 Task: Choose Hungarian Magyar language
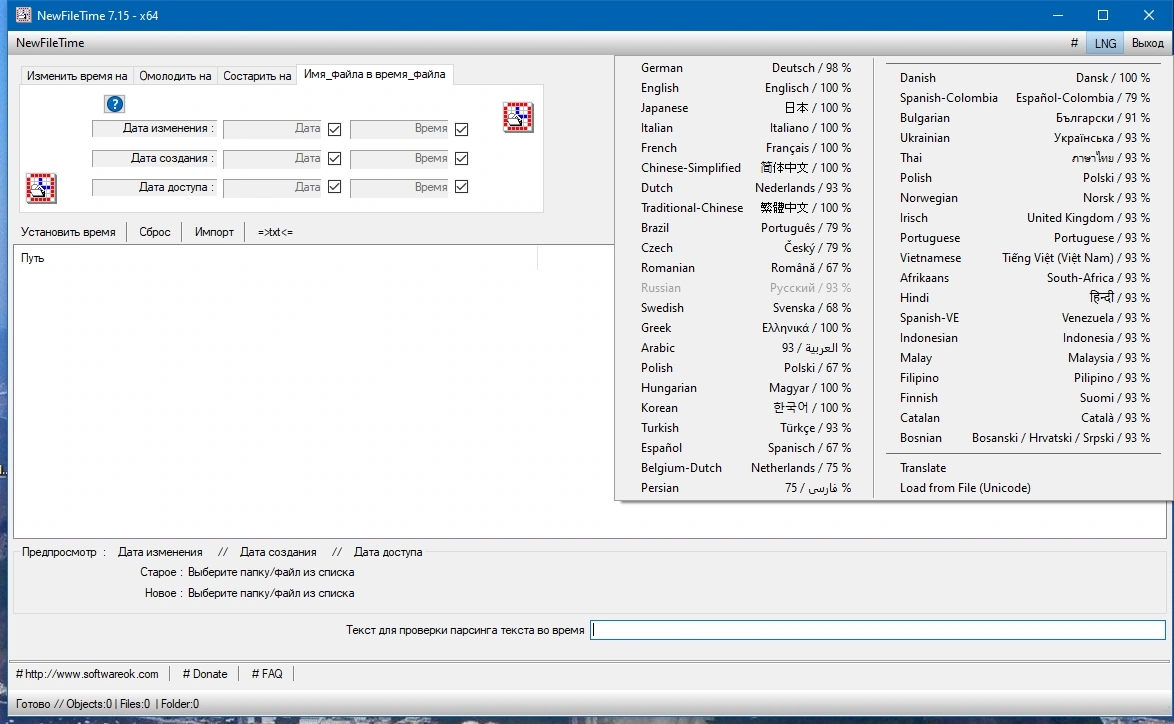click(746, 388)
